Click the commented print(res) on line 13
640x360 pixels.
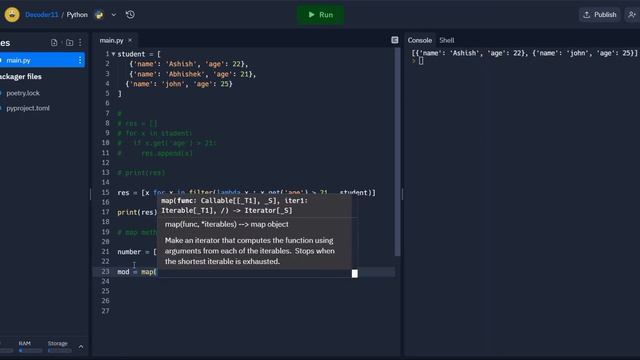(141, 173)
